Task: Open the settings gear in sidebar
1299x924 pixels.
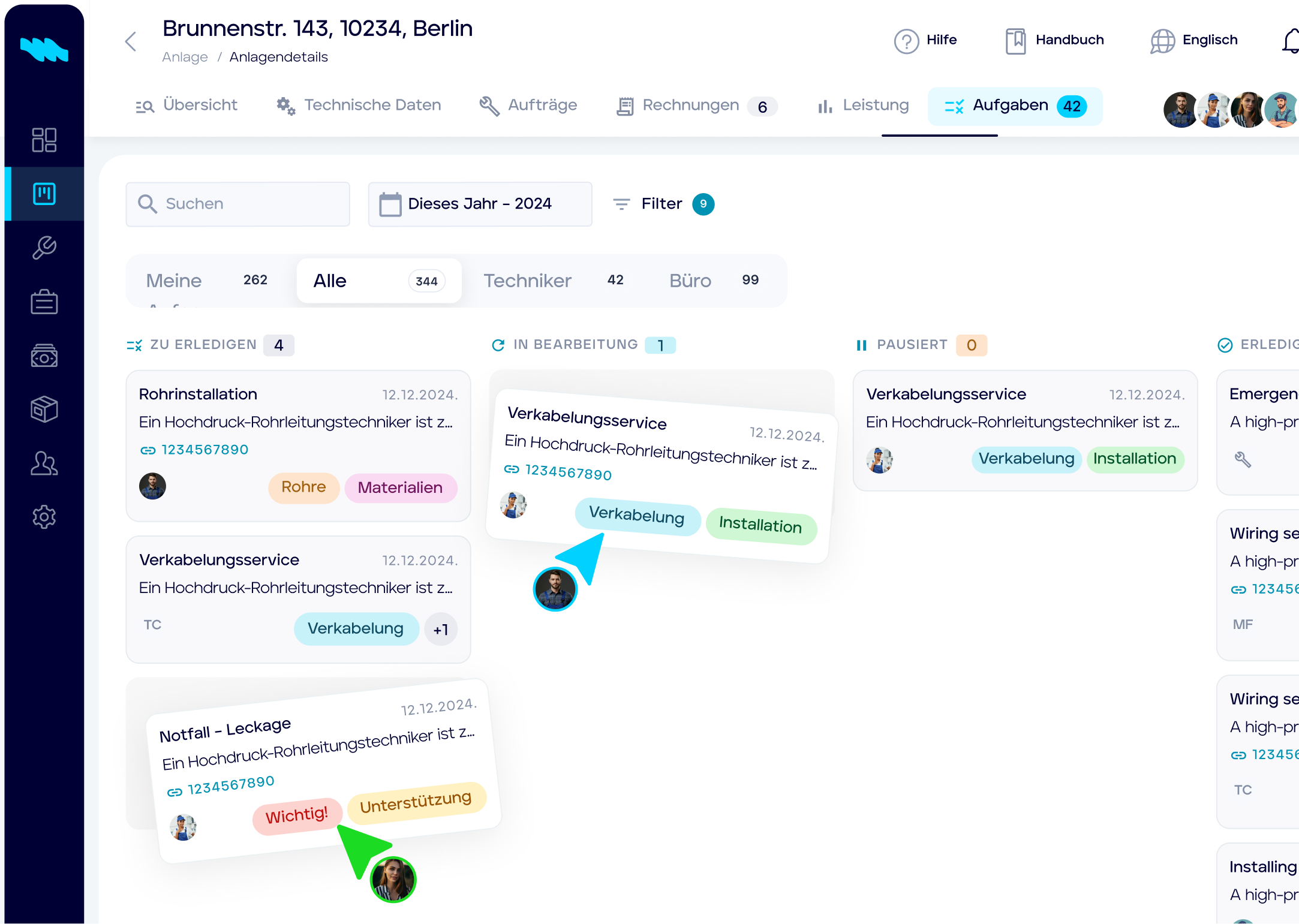Action: click(44, 517)
